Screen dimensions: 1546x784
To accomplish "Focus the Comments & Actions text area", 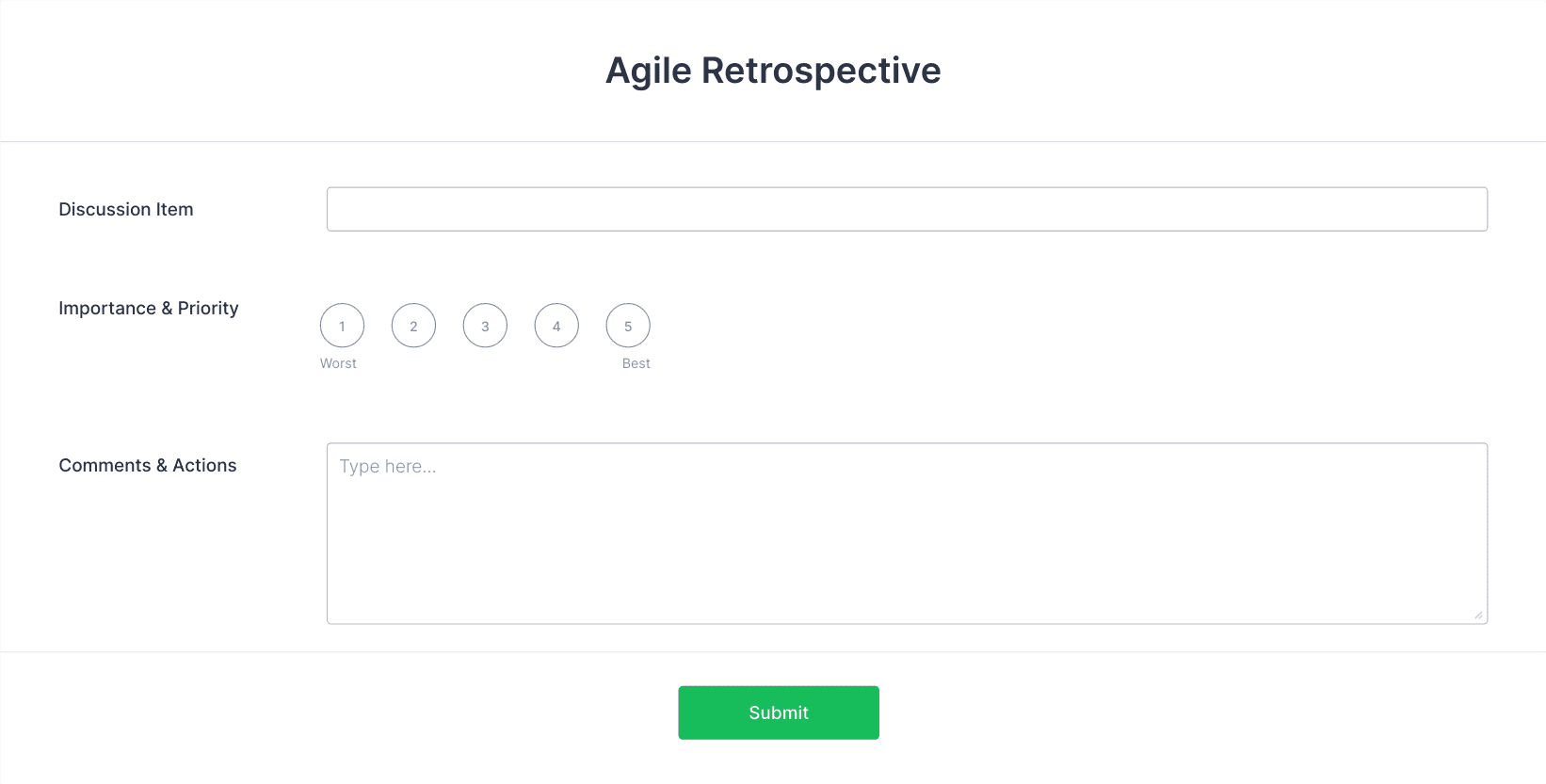I will tap(907, 534).
